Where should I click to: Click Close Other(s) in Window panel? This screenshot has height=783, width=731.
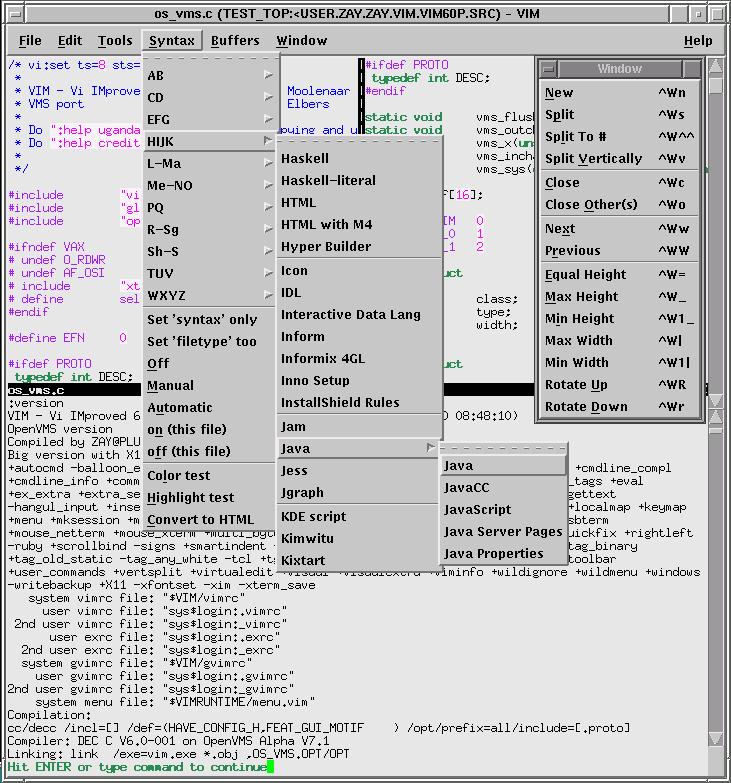point(619,205)
